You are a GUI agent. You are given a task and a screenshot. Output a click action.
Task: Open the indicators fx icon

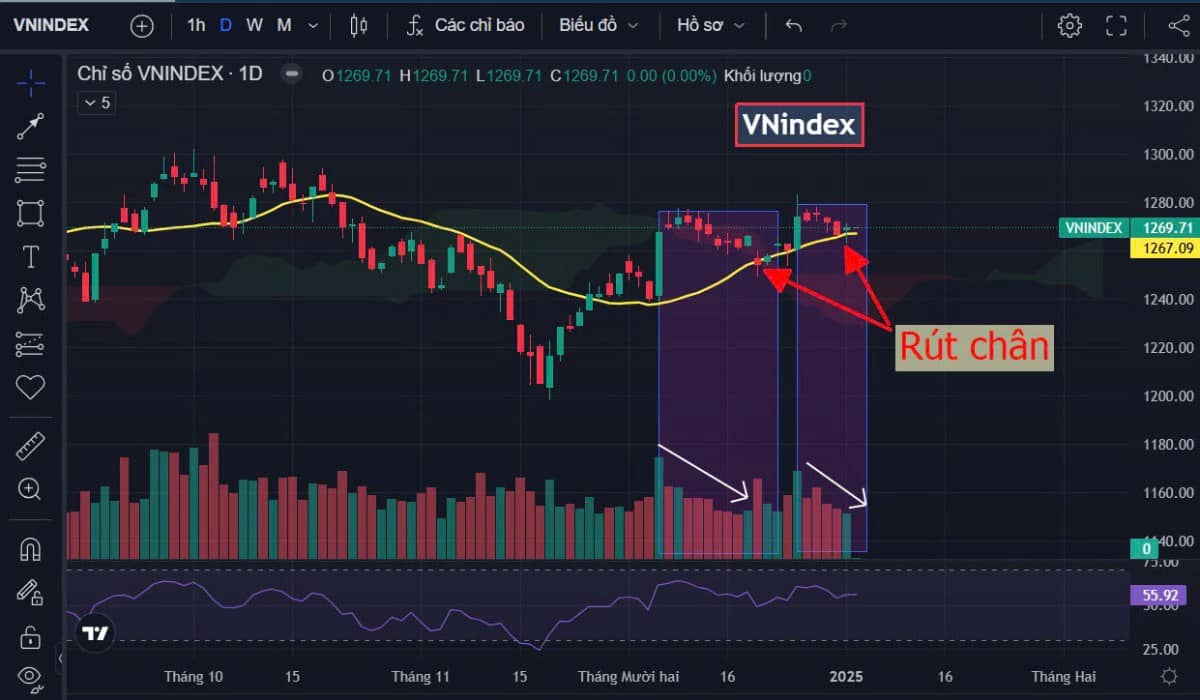pyautogui.click(x=414, y=25)
